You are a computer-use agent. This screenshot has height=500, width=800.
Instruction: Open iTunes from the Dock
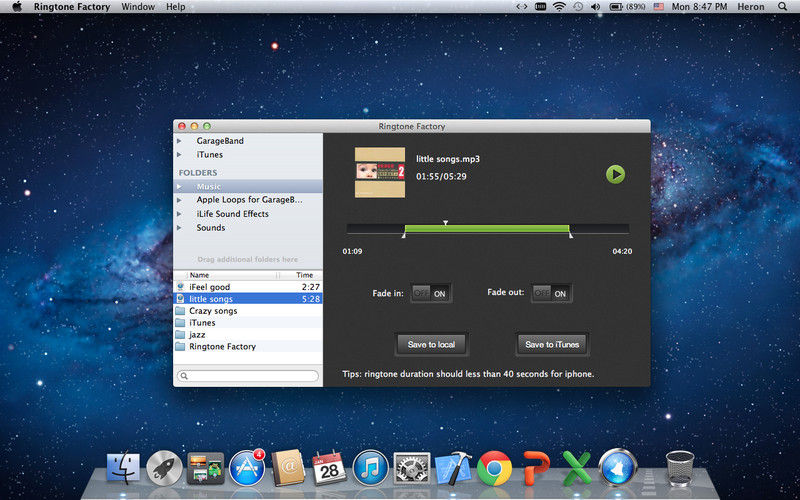click(x=370, y=468)
